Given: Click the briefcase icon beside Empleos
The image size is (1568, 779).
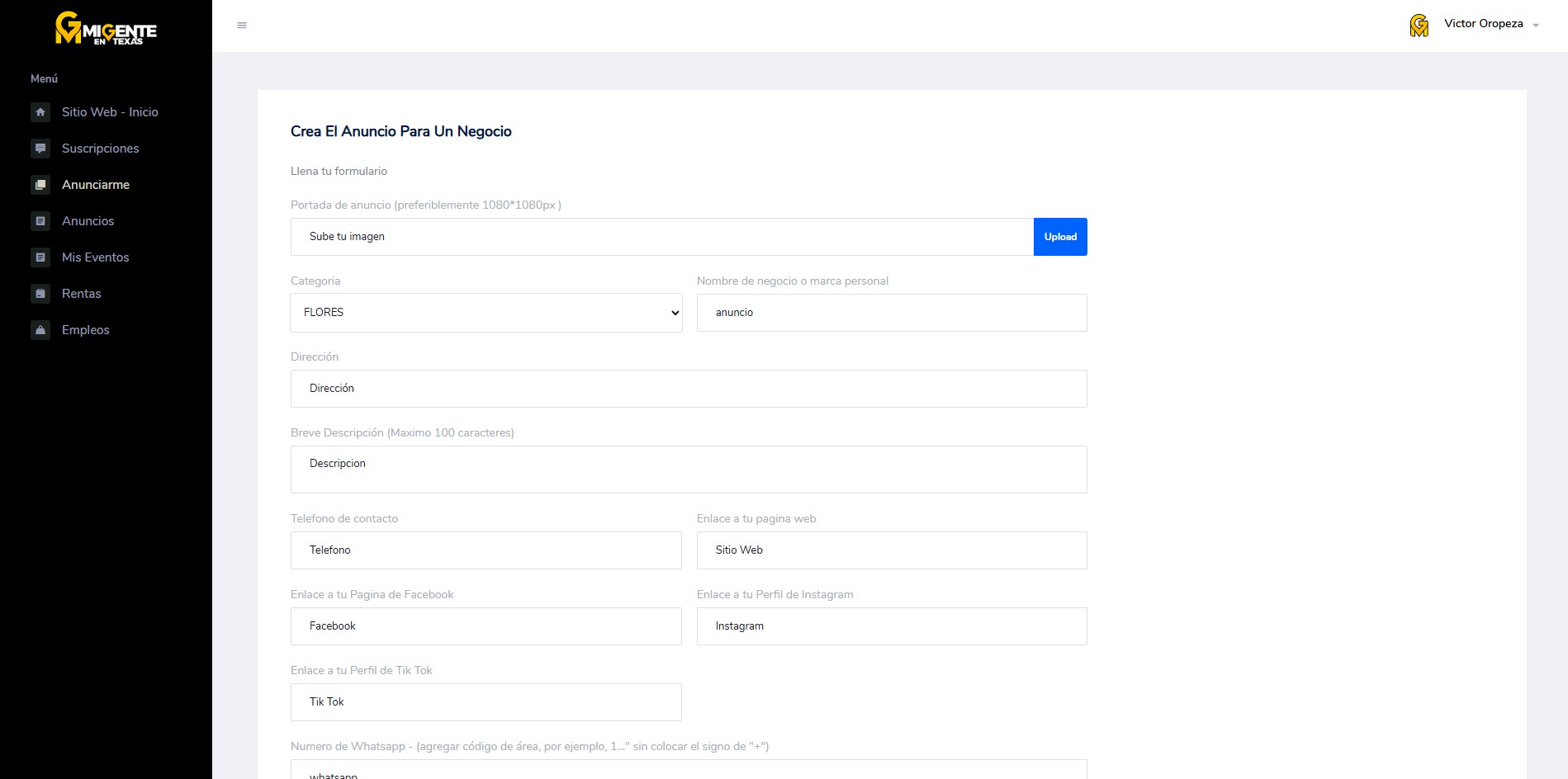Looking at the screenshot, I should pos(40,330).
